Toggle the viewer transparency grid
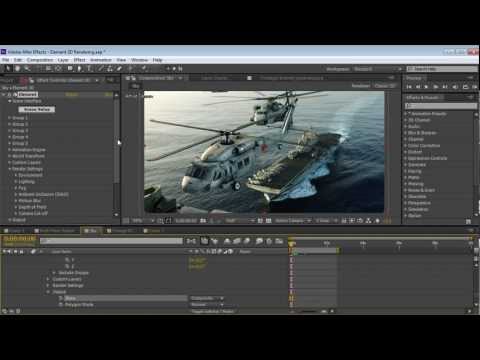The image size is (480, 360). (268, 221)
